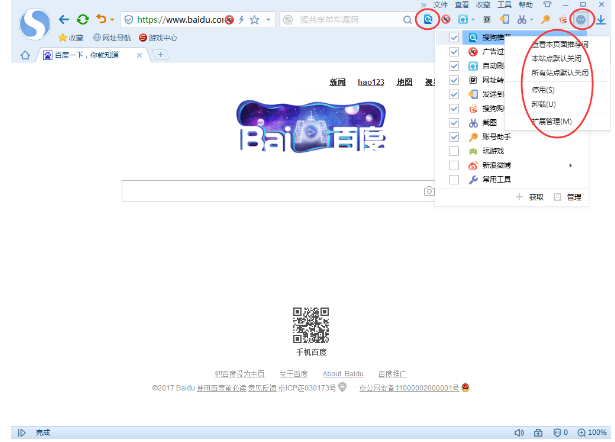This screenshot has height=442, width=615.
Task: Uncheck the 账号助手 extension checkbox
Action: [x=454, y=137]
